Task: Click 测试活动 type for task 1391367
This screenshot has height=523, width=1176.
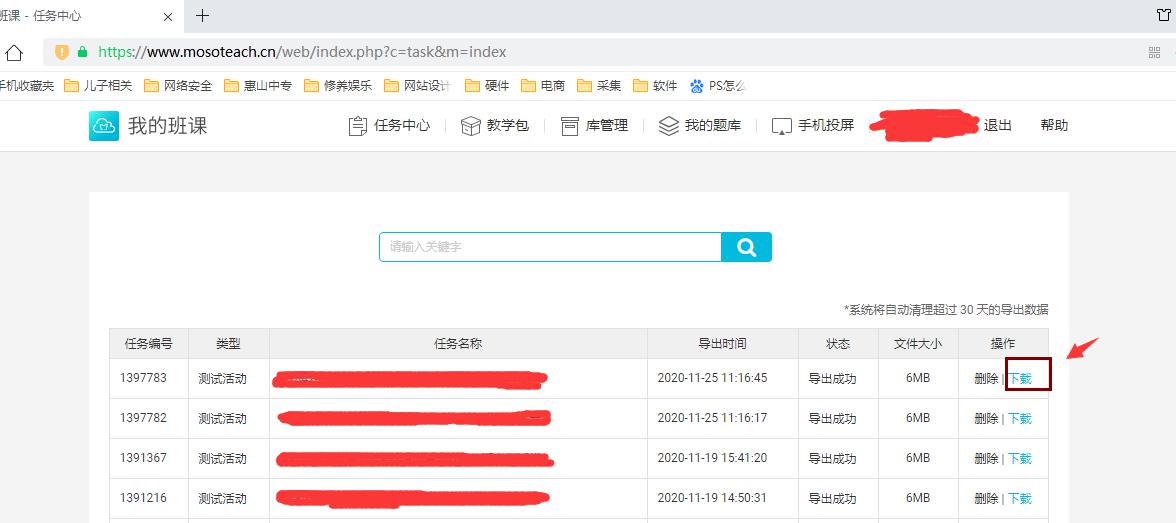Action: point(222,458)
